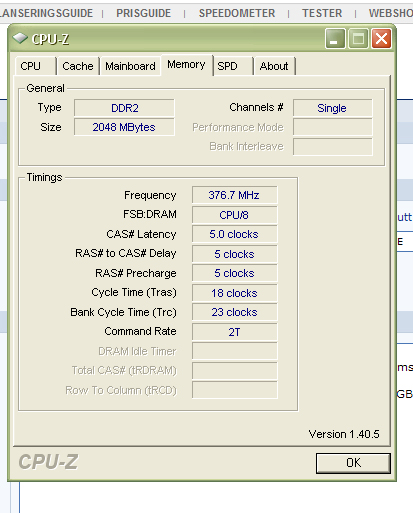
Task: Click the RAS# to CAS# Delay value
Action: click(x=234, y=254)
